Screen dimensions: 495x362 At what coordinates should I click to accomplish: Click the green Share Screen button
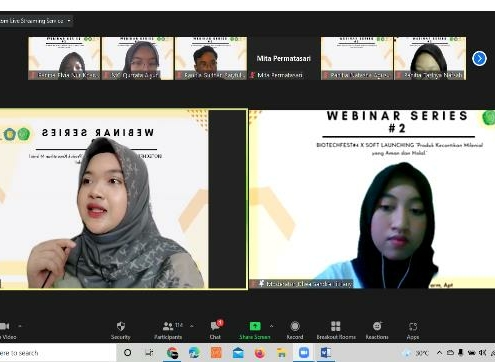click(x=255, y=330)
